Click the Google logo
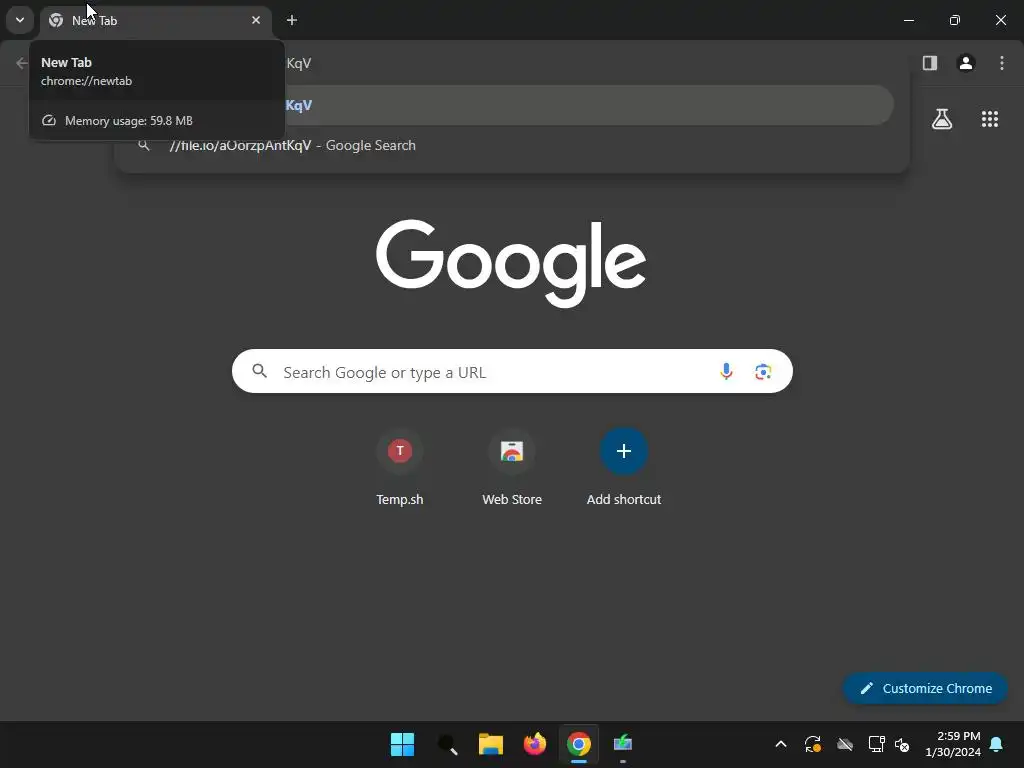1024x768 pixels. 511,263
